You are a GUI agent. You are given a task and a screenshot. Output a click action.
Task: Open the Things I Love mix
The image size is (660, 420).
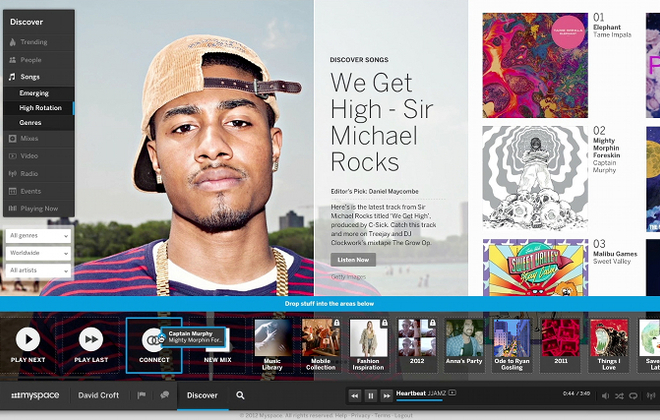609,346
